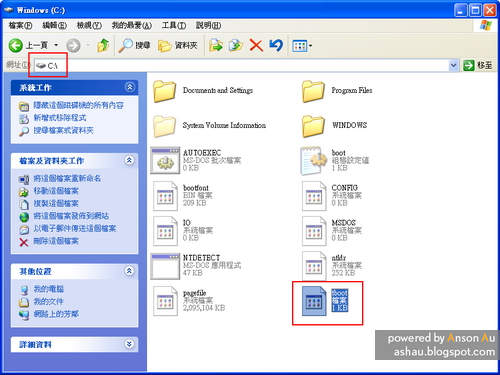Screen dimensions: 500x375
Task: Collapse the System Tasks panel chevron
Action: pyautogui.click(x=130, y=87)
